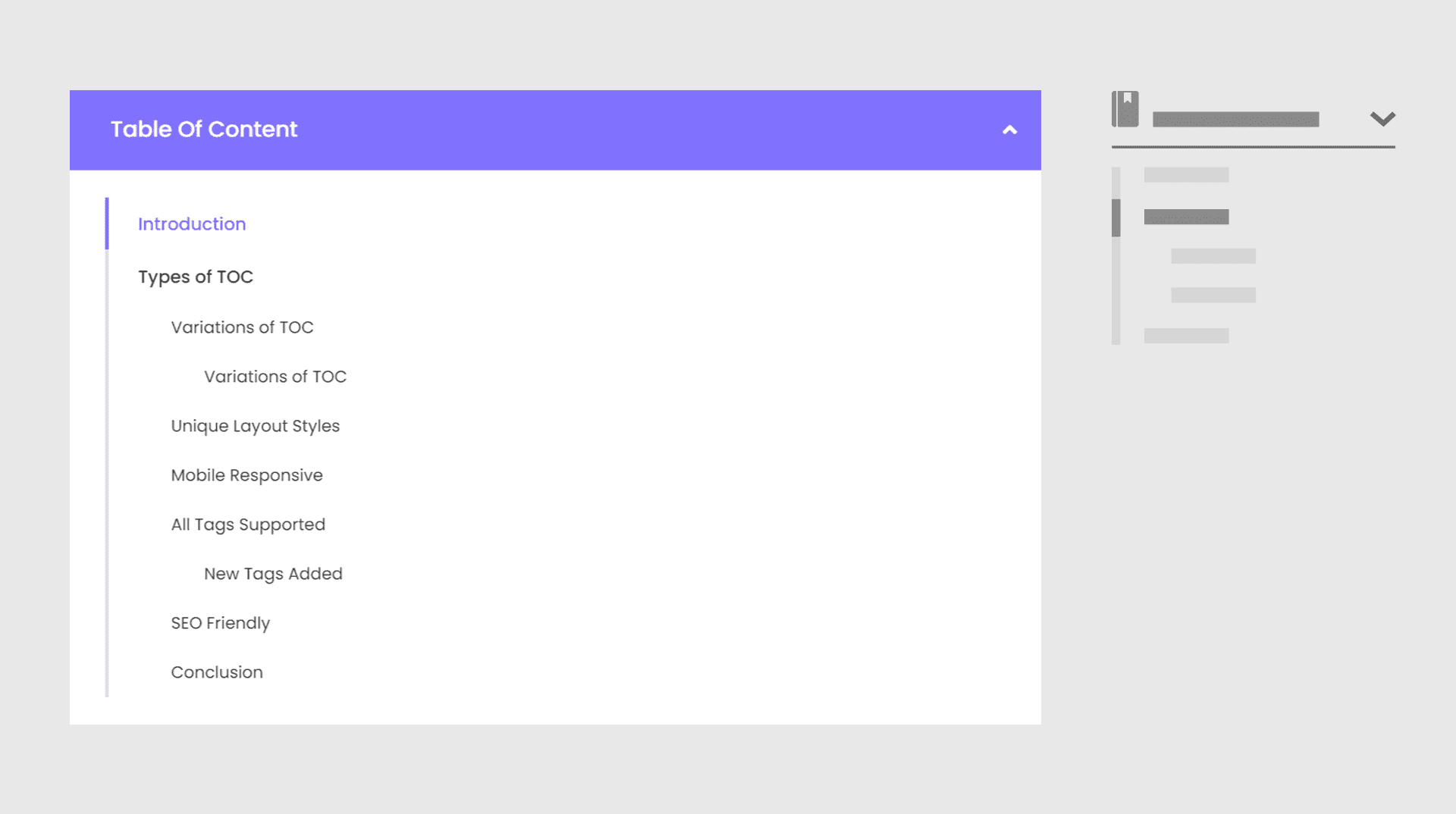
Task: Open the New Tags Added sub-item
Action: click(273, 574)
